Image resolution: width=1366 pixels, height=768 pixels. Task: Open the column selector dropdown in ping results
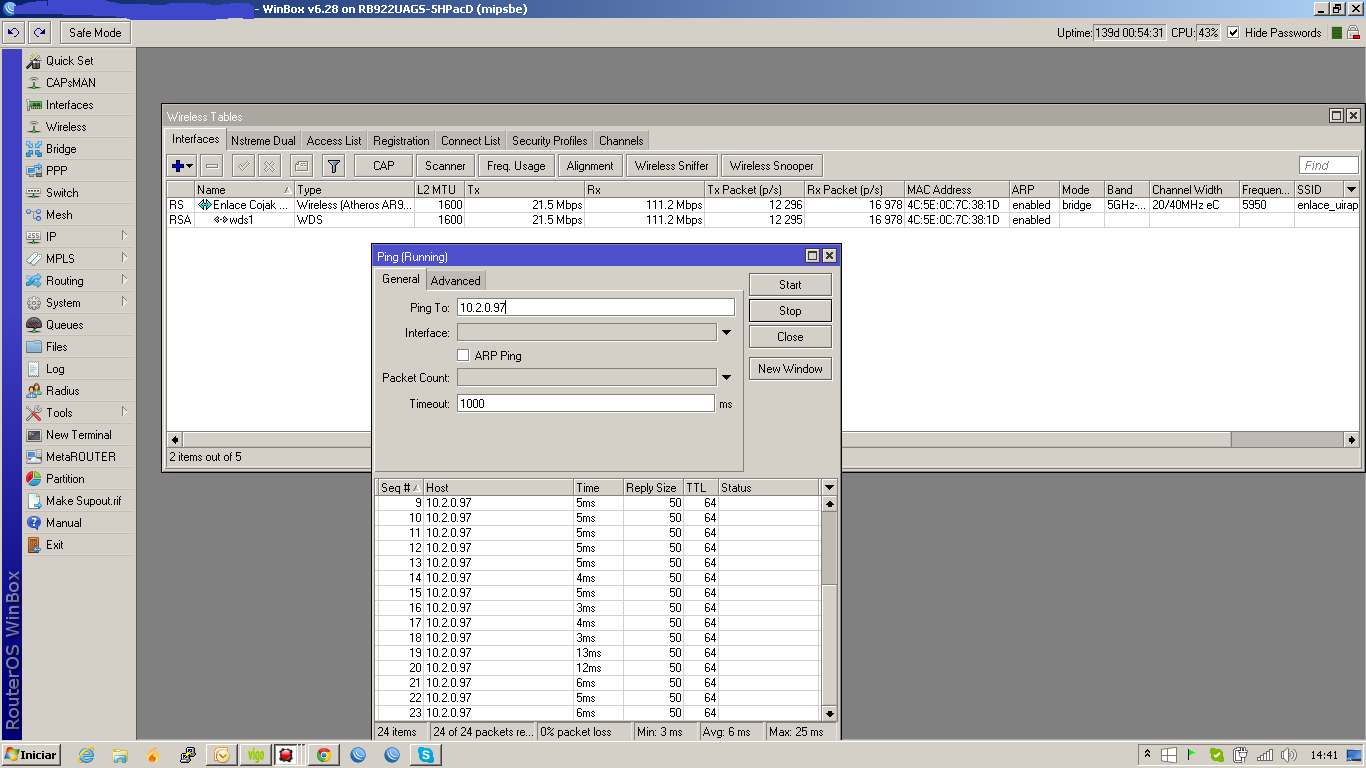828,488
